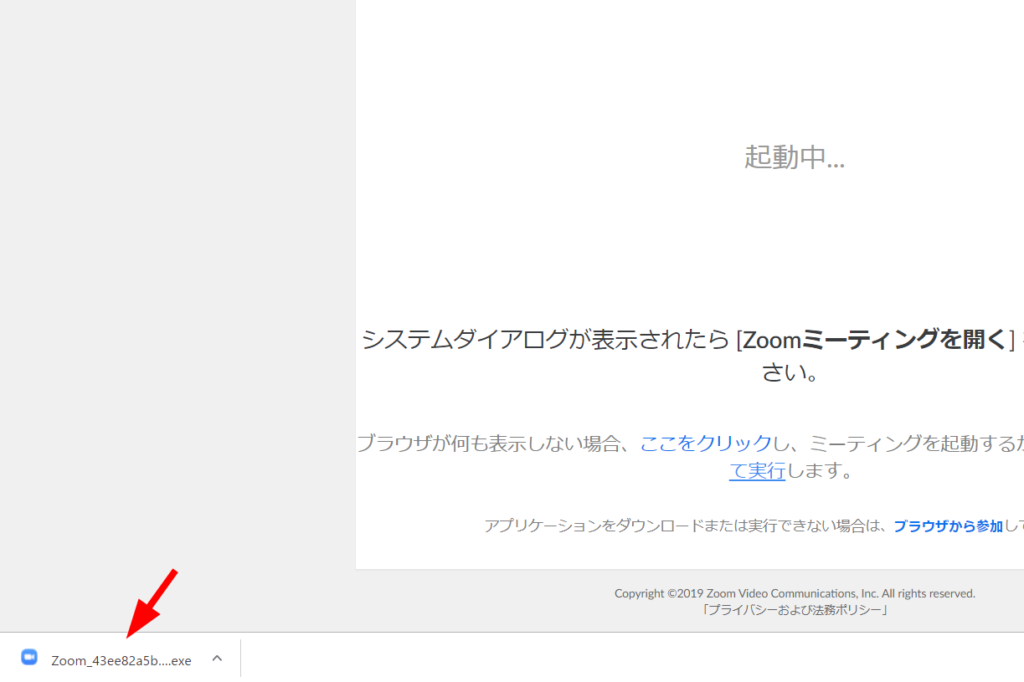Click the て実行 link
This screenshot has height=682, width=1024.
point(758,470)
